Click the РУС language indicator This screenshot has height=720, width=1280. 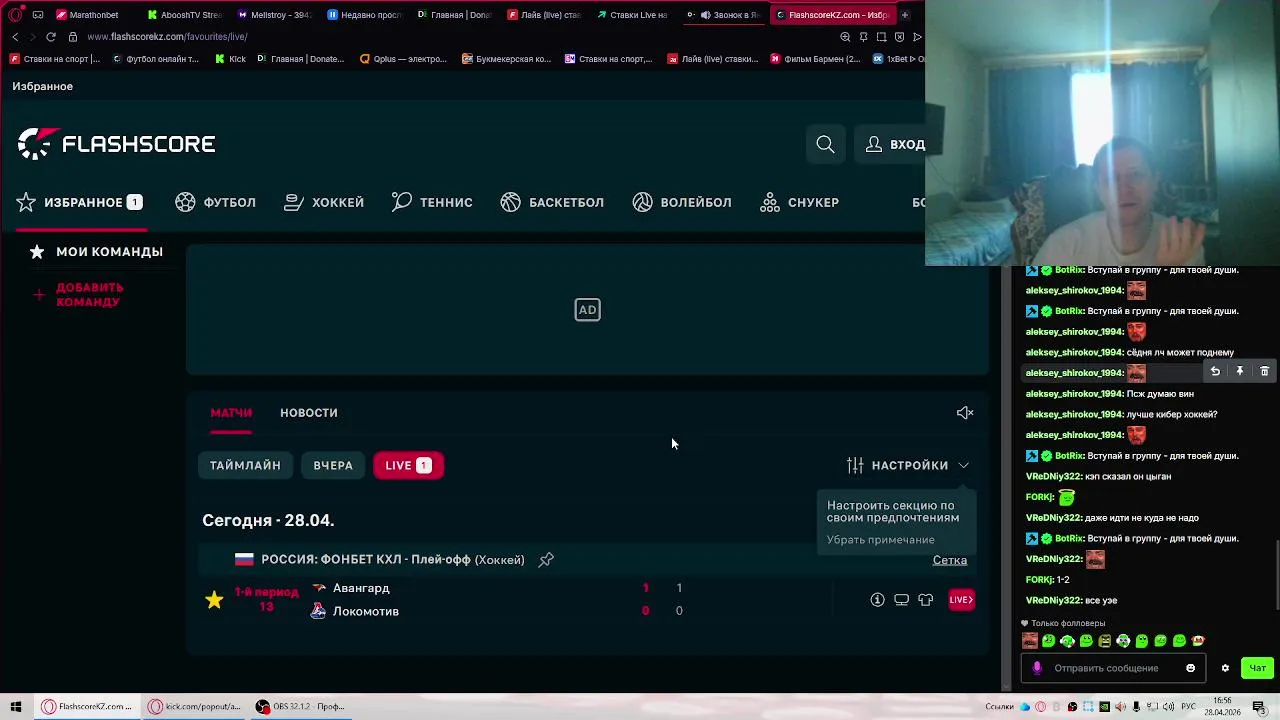click(1189, 706)
